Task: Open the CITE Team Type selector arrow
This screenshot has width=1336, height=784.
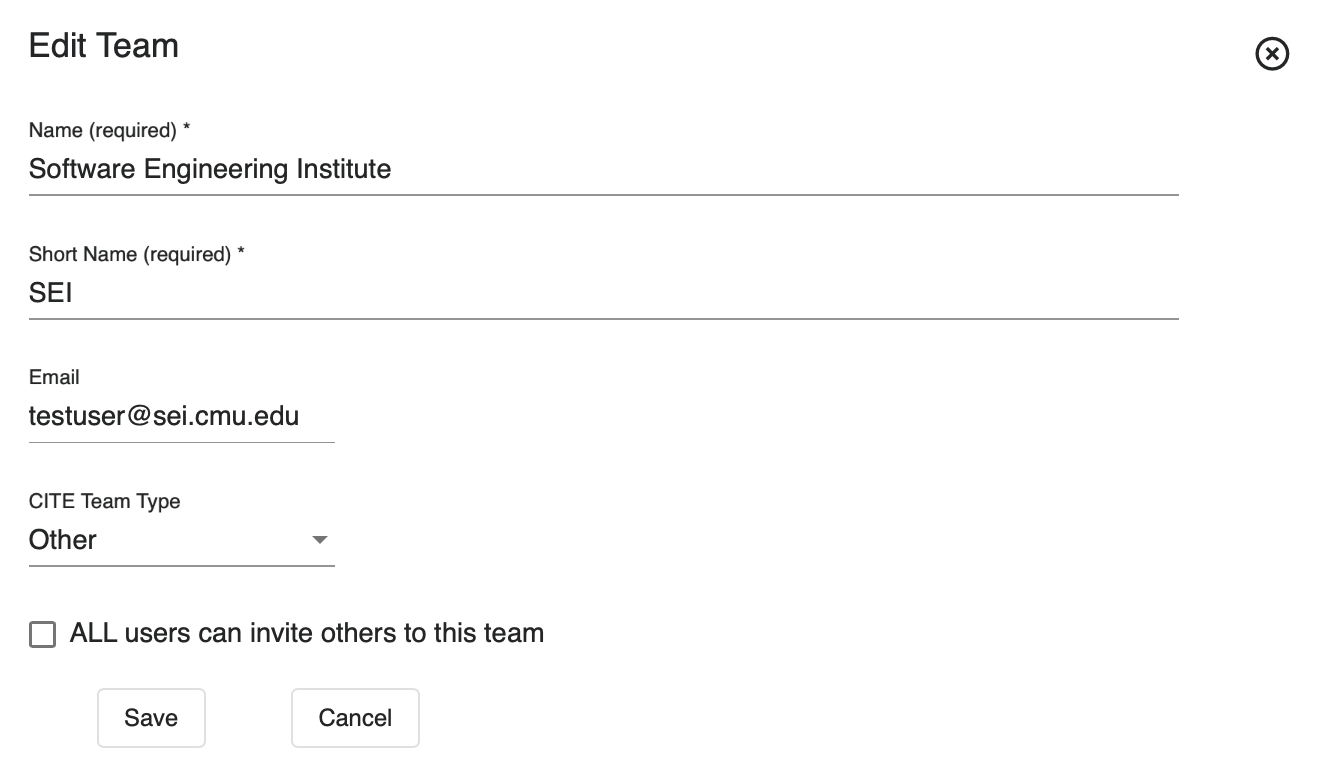Action: [x=320, y=541]
